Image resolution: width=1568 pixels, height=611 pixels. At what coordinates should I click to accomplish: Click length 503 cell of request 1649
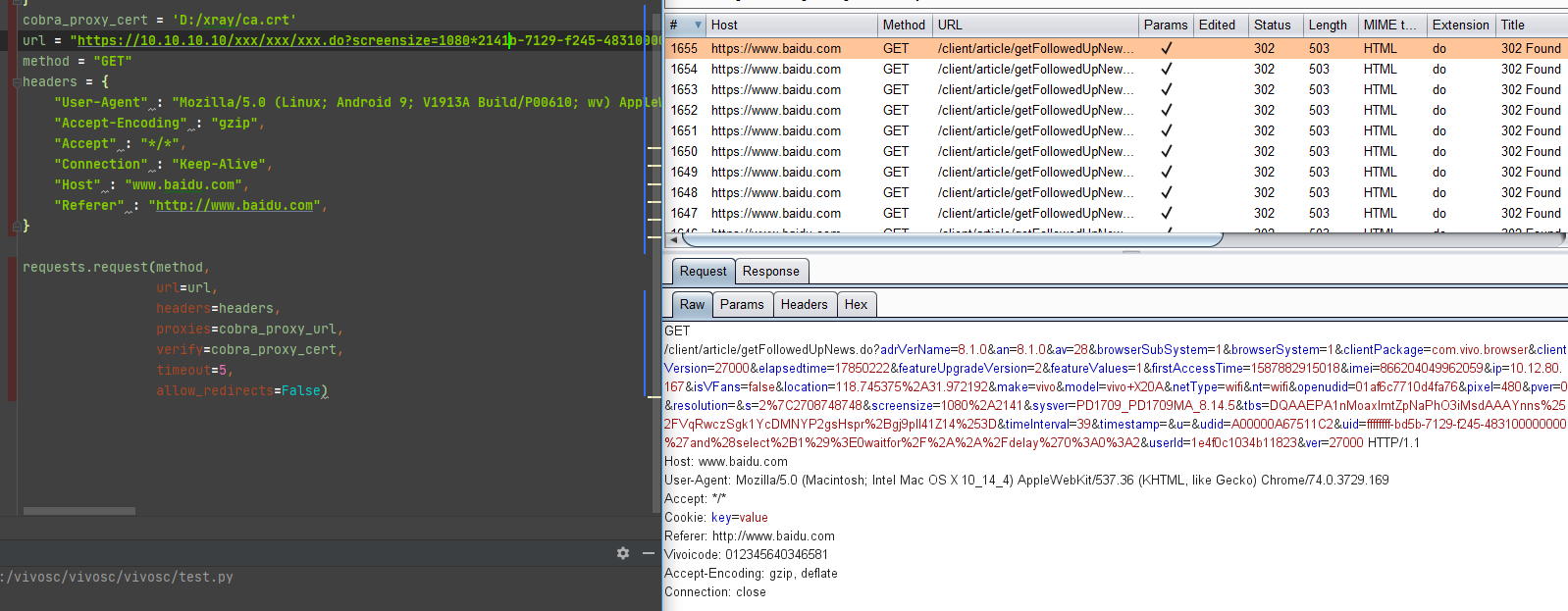click(x=1319, y=172)
